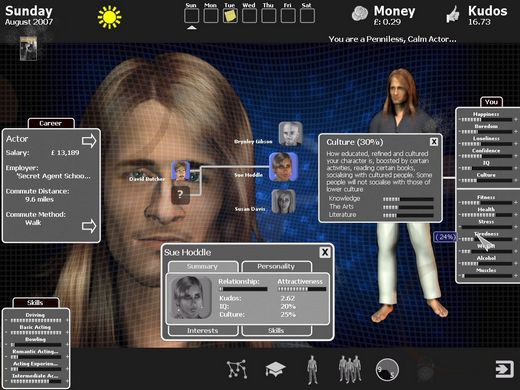Click the Tiredness stat bar
This screenshot has width=520, height=390.
486,239
